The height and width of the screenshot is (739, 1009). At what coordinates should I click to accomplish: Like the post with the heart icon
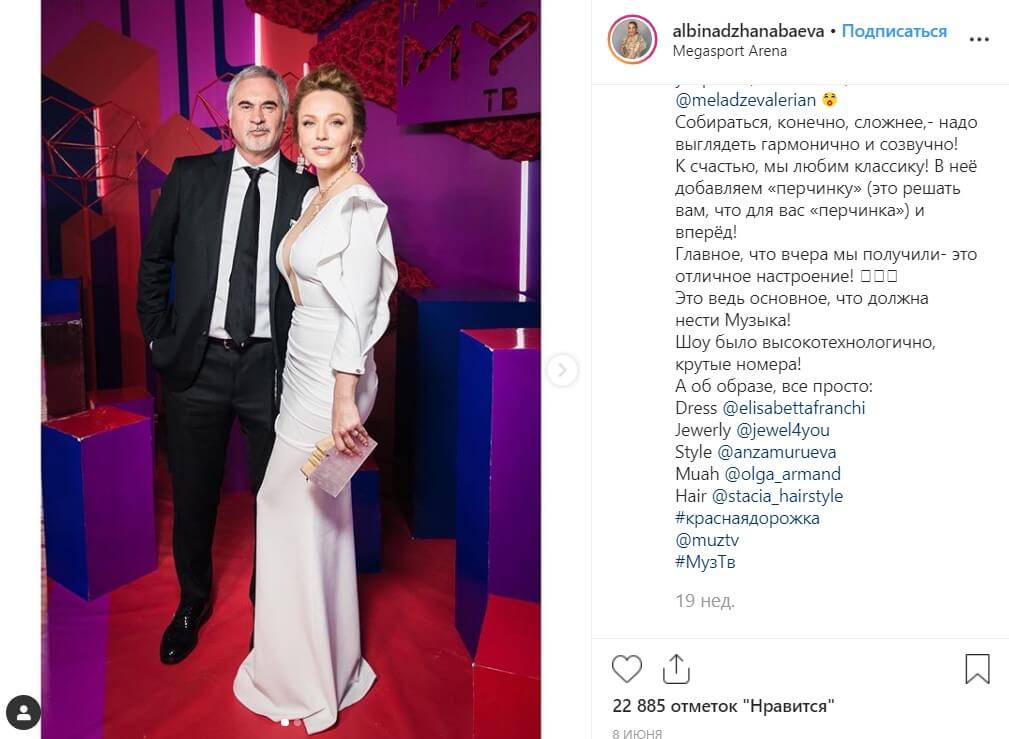(x=626, y=669)
